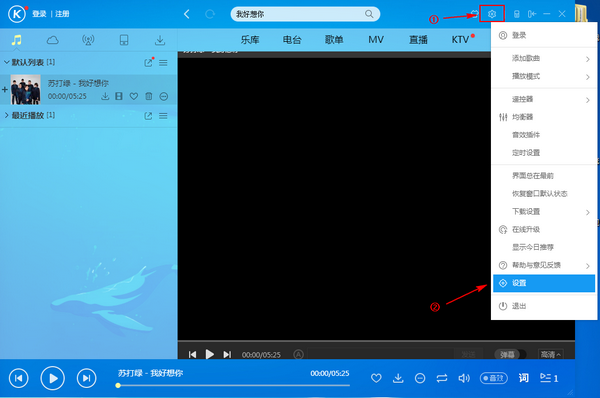Select 在线升级 in the menu
This screenshot has width=600, height=398.
pos(543,230)
